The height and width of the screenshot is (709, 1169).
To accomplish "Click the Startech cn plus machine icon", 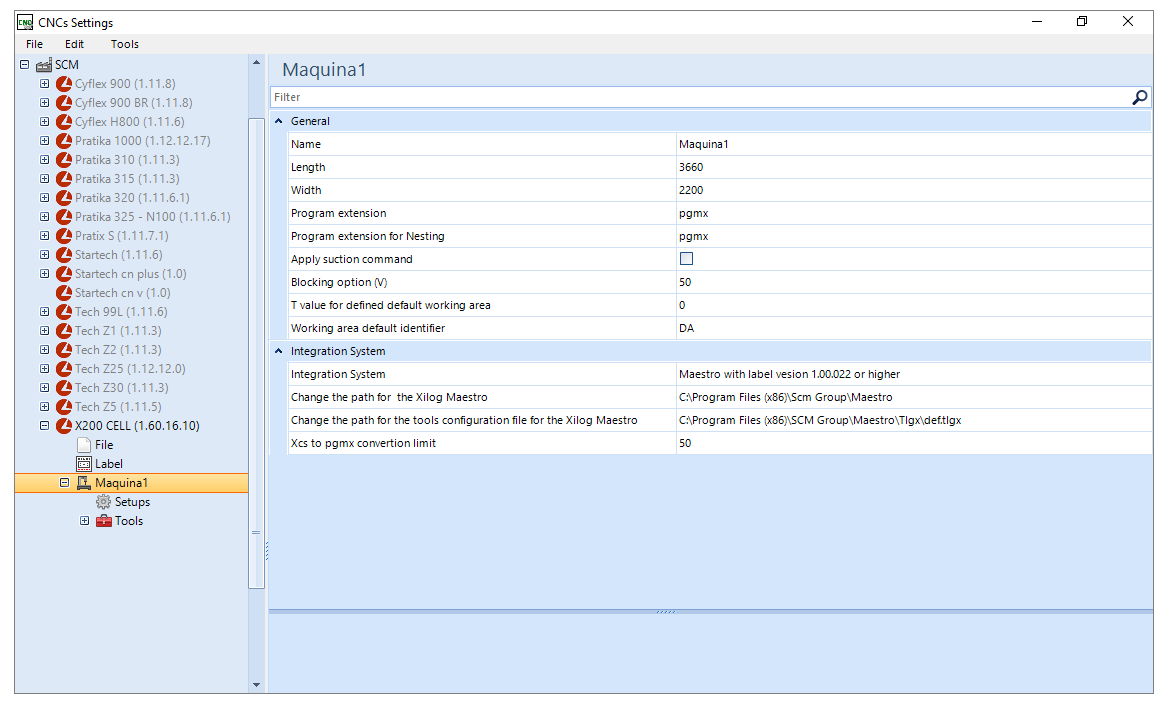I will [x=64, y=274].
